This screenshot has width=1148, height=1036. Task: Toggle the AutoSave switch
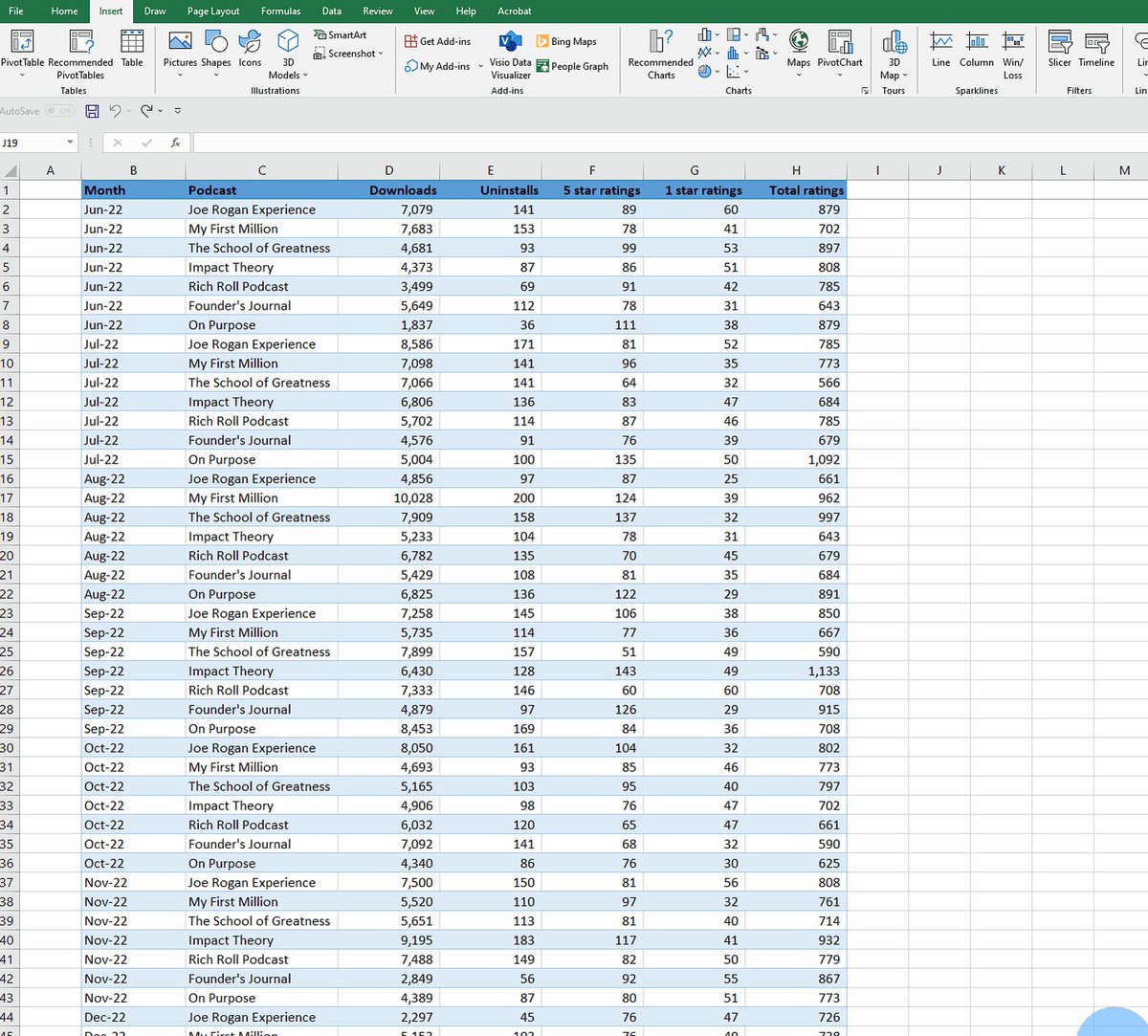[59, 111]
